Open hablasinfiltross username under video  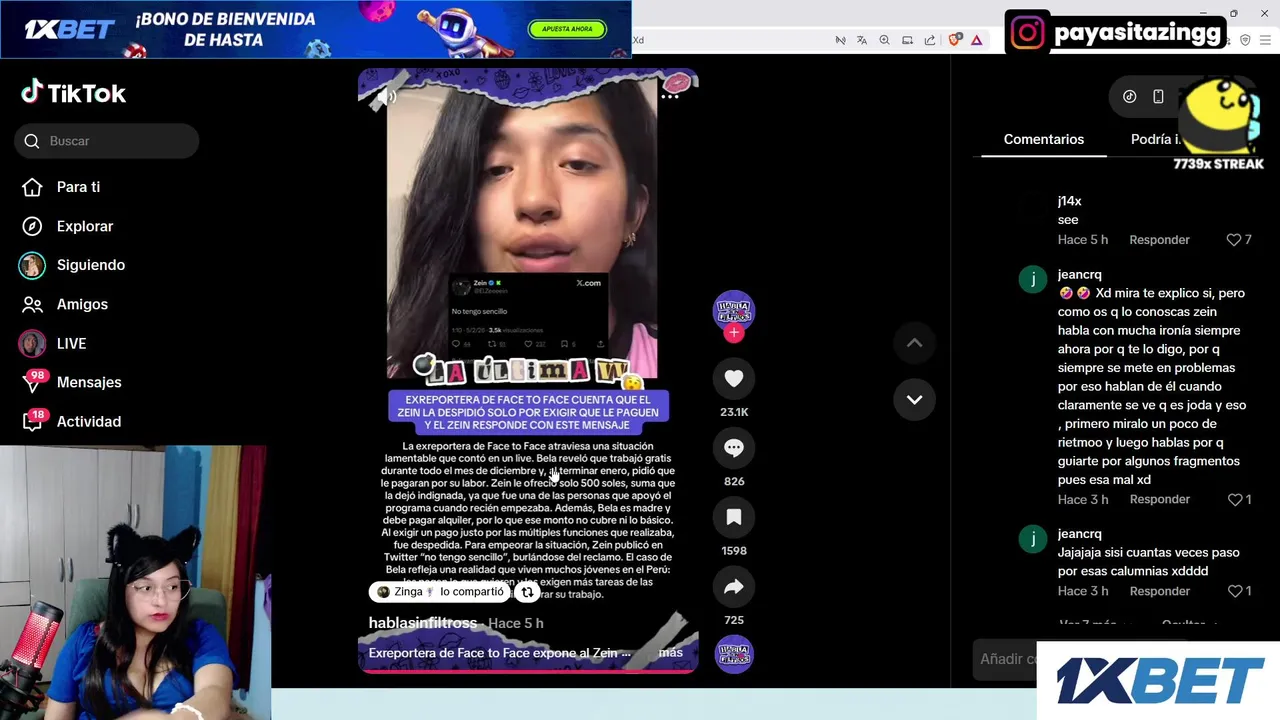[x=422, y=623]
